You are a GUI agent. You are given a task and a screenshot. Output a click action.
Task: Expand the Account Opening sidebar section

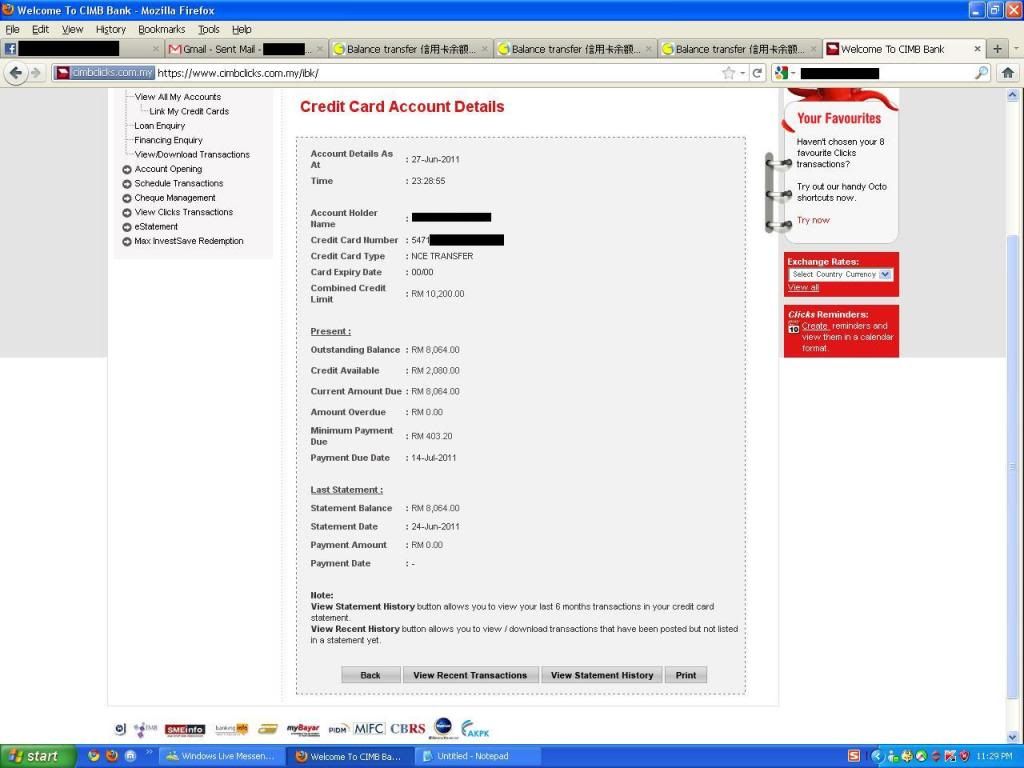click(x=168, y=169)
